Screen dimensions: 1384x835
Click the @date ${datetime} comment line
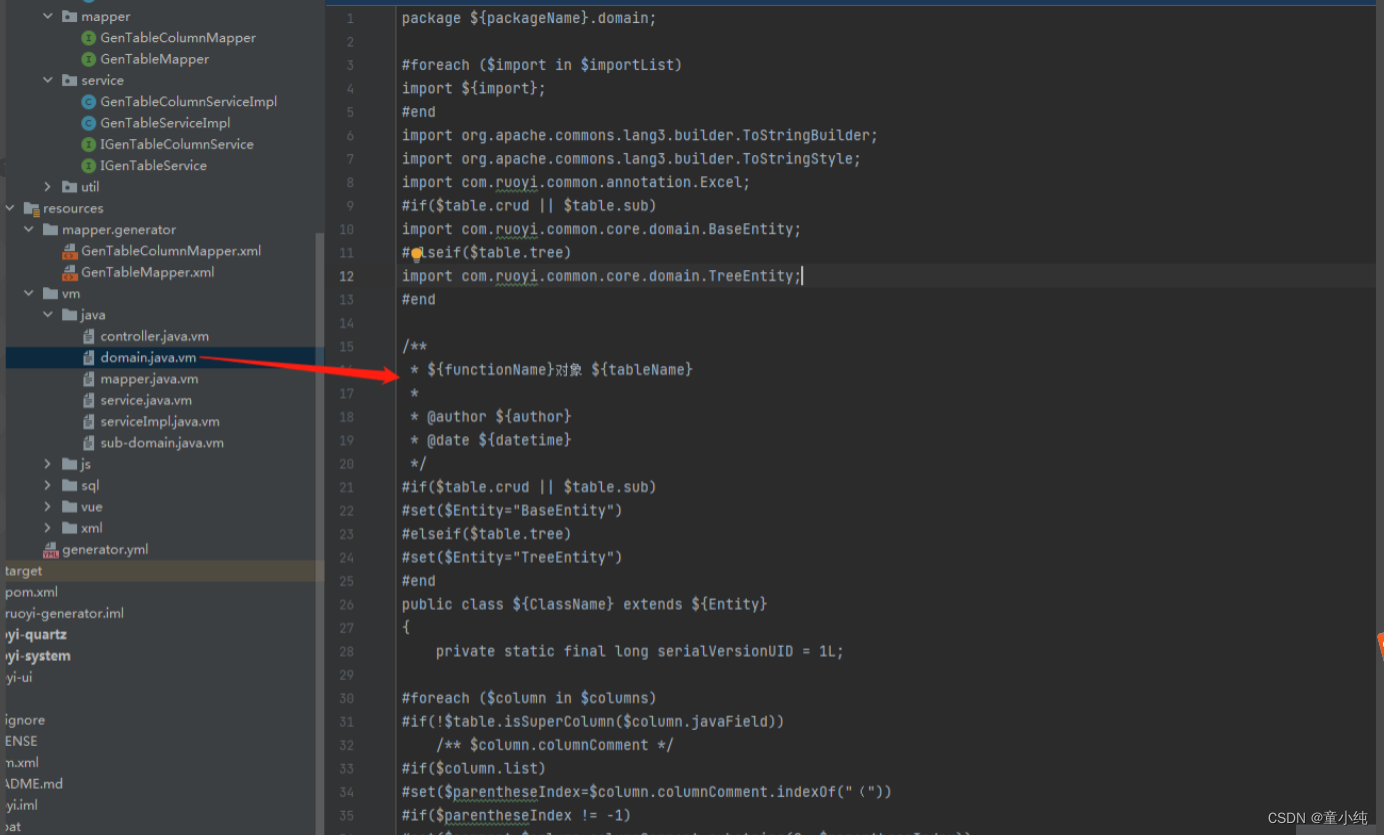pos(490,440)
